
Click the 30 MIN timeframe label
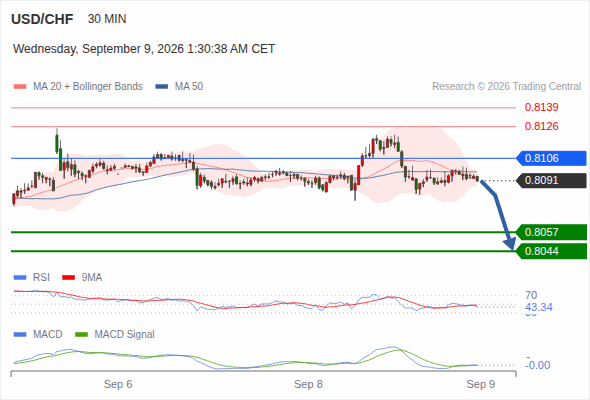click(x=107, y=19)
